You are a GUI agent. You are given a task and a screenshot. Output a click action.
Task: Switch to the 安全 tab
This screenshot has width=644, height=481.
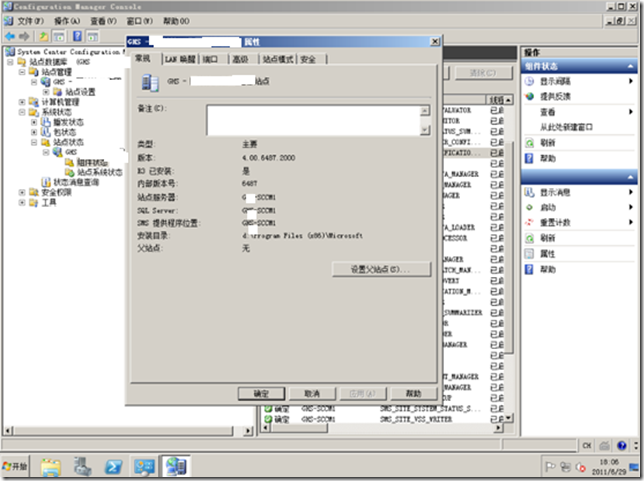tap(308, 60)
